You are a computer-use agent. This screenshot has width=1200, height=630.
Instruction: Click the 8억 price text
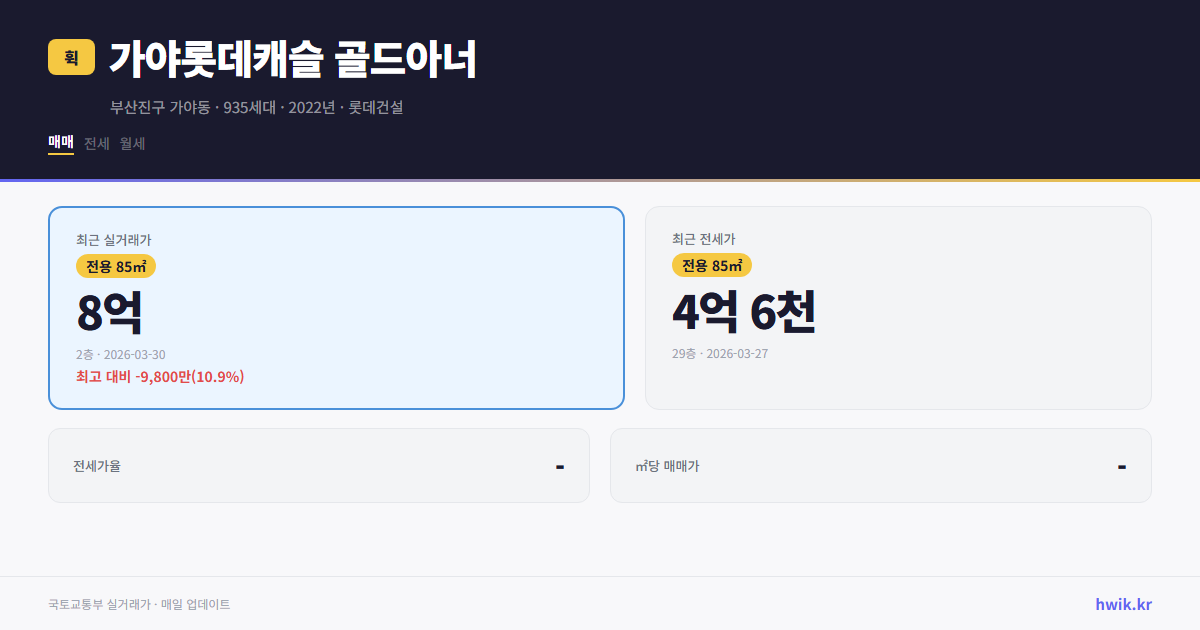(108, 312)
